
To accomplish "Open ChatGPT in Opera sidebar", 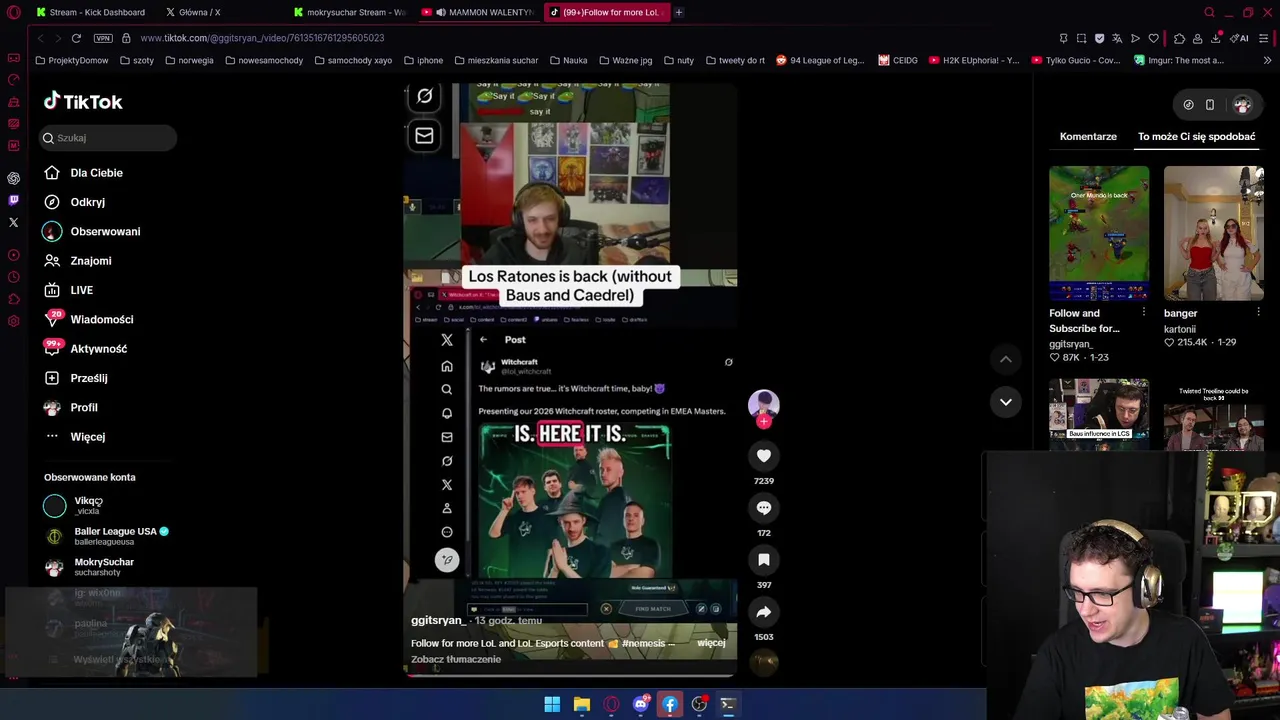I will [14, 178].
